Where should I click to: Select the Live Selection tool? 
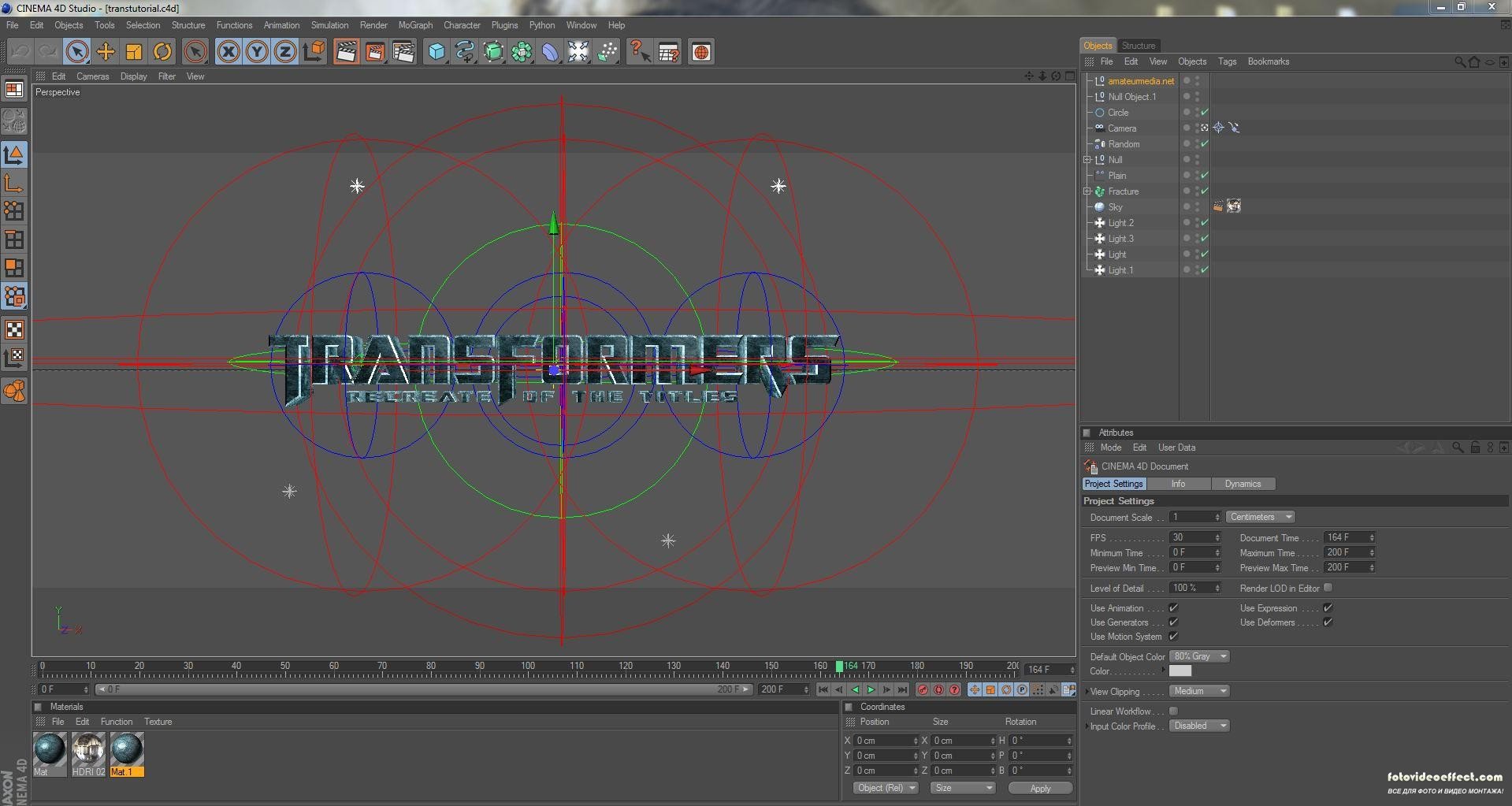coord(76,52)
